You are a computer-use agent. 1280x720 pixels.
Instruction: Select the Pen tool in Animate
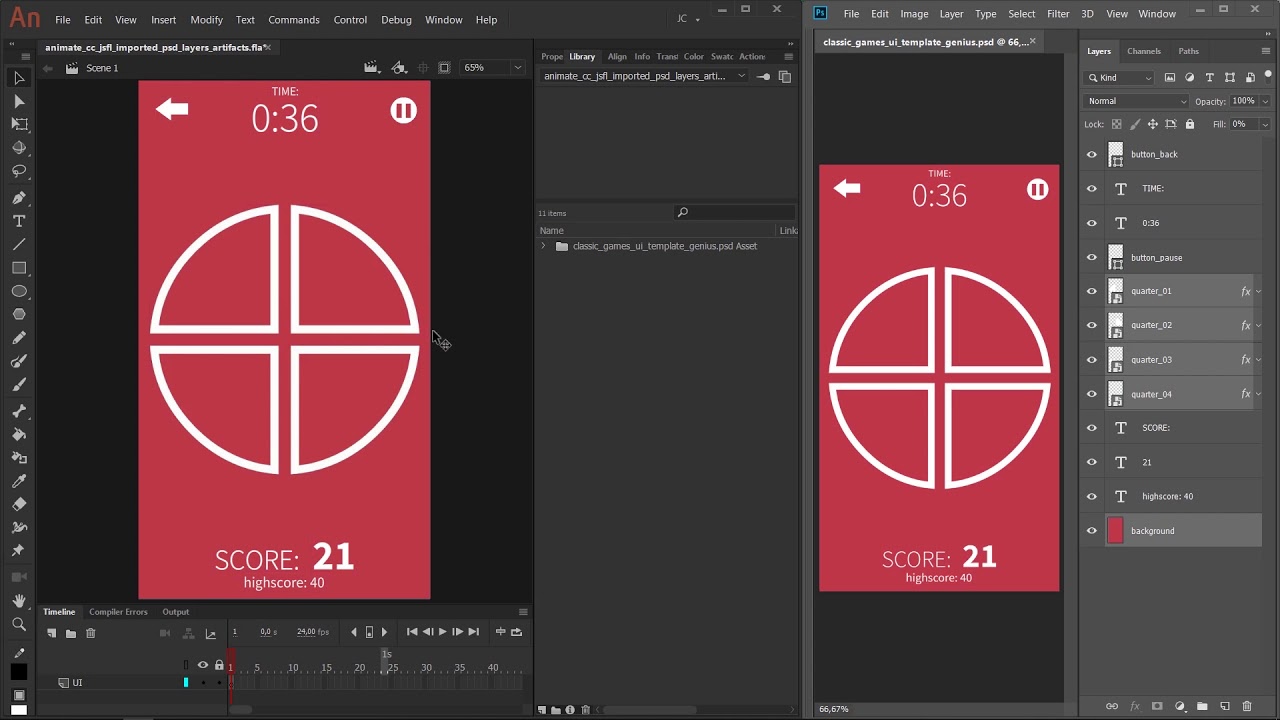[19, 198]
